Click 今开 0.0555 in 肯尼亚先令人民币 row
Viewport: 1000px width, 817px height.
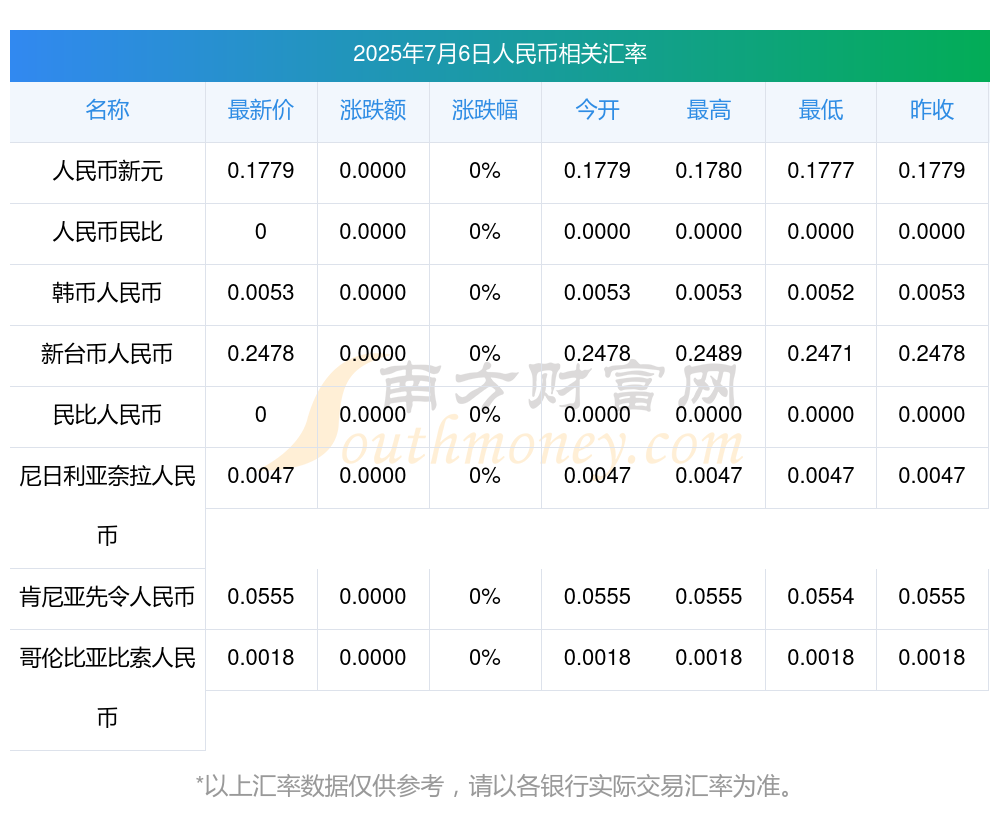tap(597, 597)
